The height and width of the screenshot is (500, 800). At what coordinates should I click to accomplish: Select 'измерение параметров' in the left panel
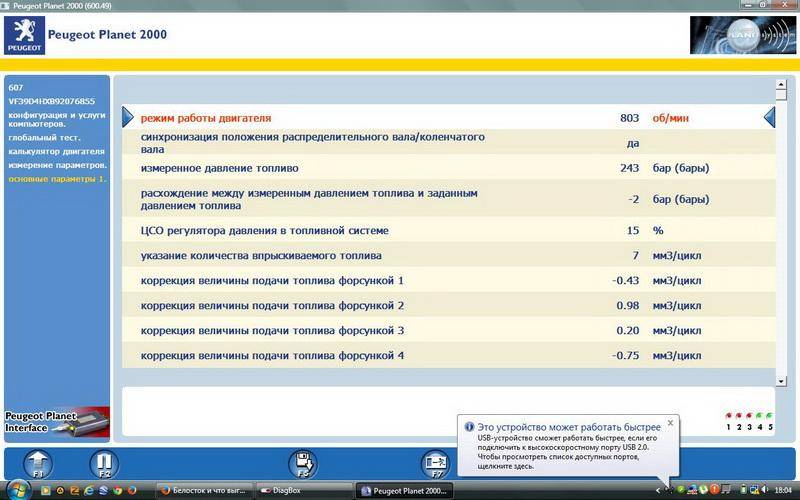(57, 164)
